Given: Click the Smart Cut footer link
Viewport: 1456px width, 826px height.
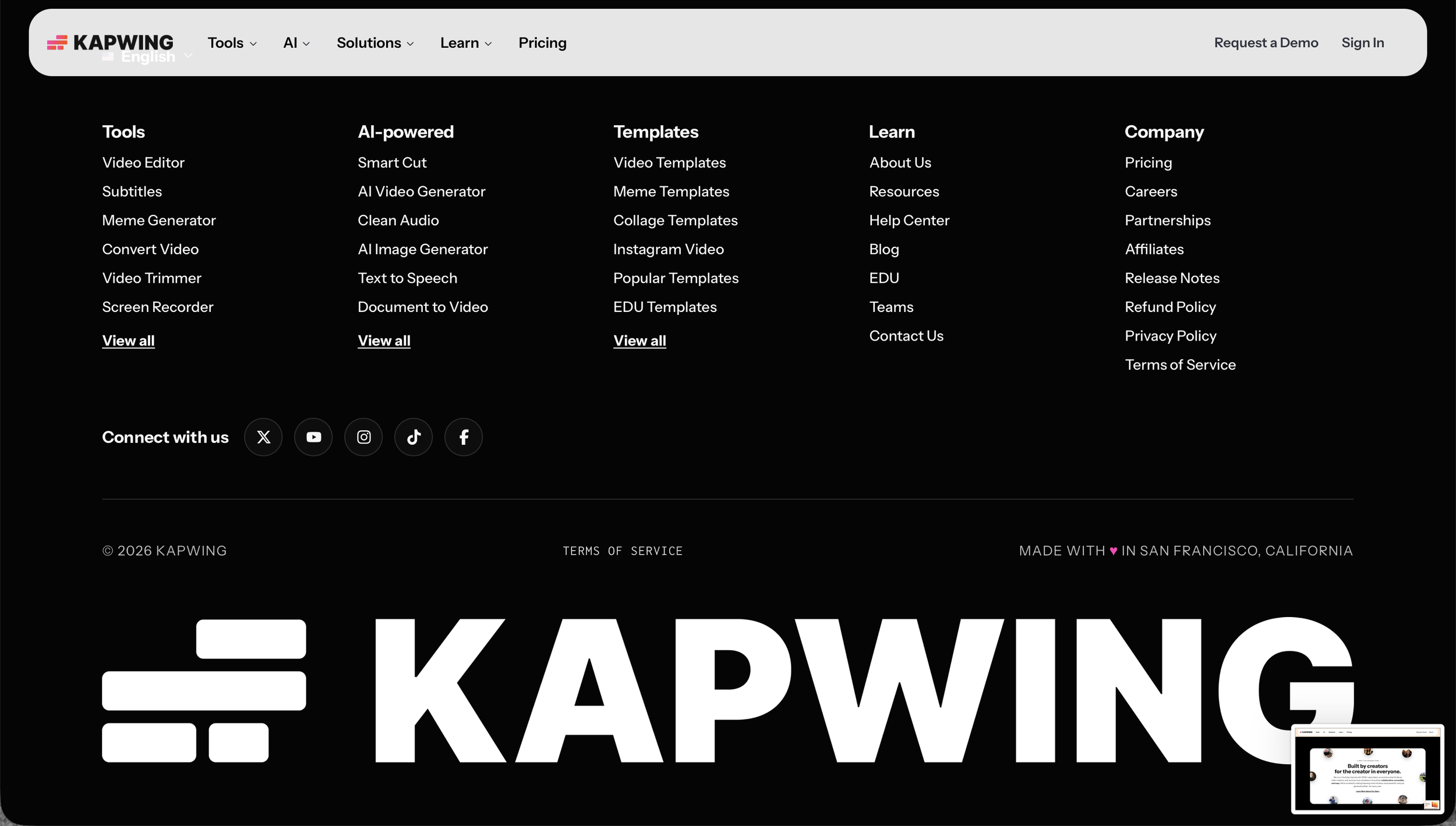Looking at the screenshot, I should [392, 162].
